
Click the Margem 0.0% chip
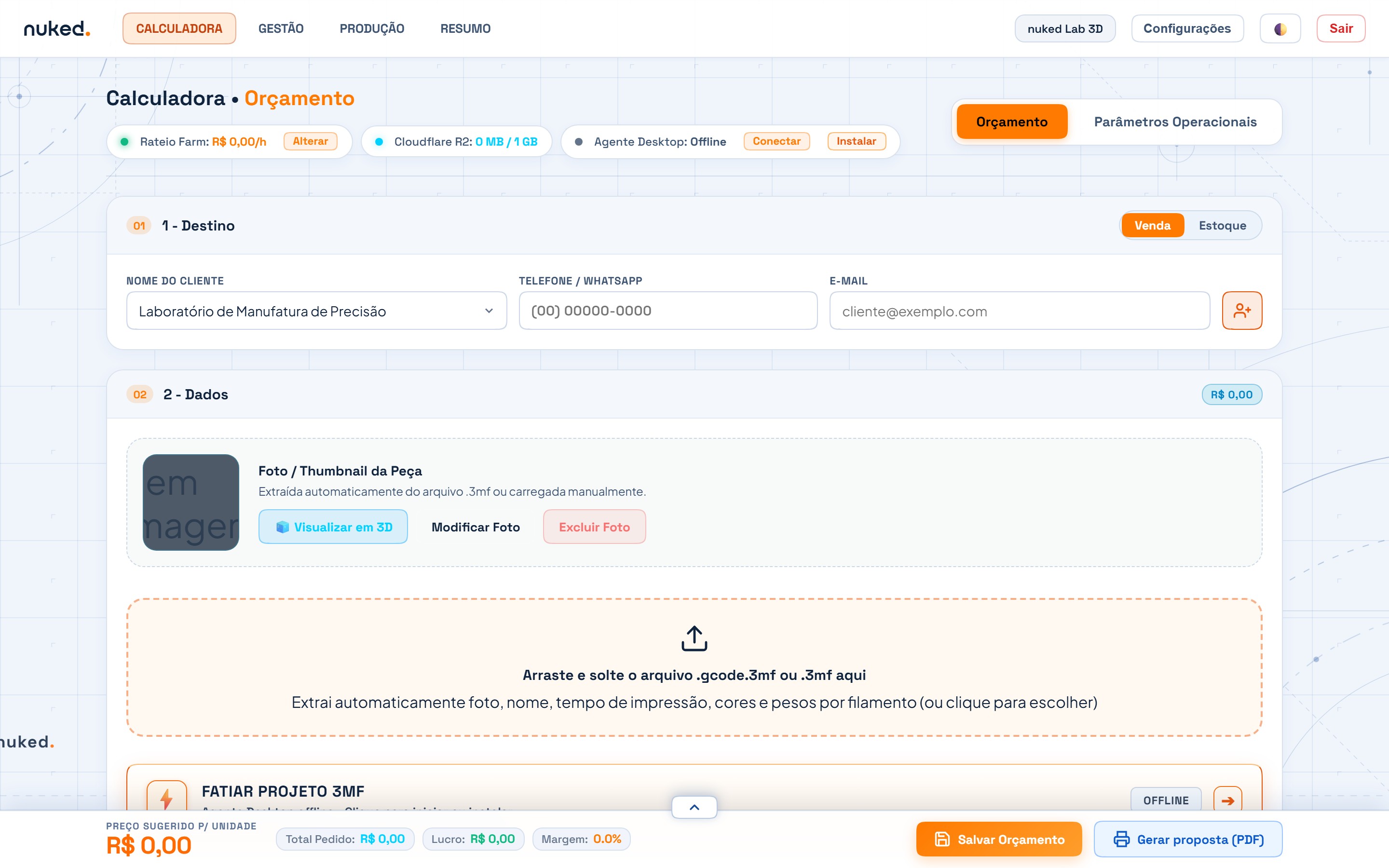click(581, 839)
